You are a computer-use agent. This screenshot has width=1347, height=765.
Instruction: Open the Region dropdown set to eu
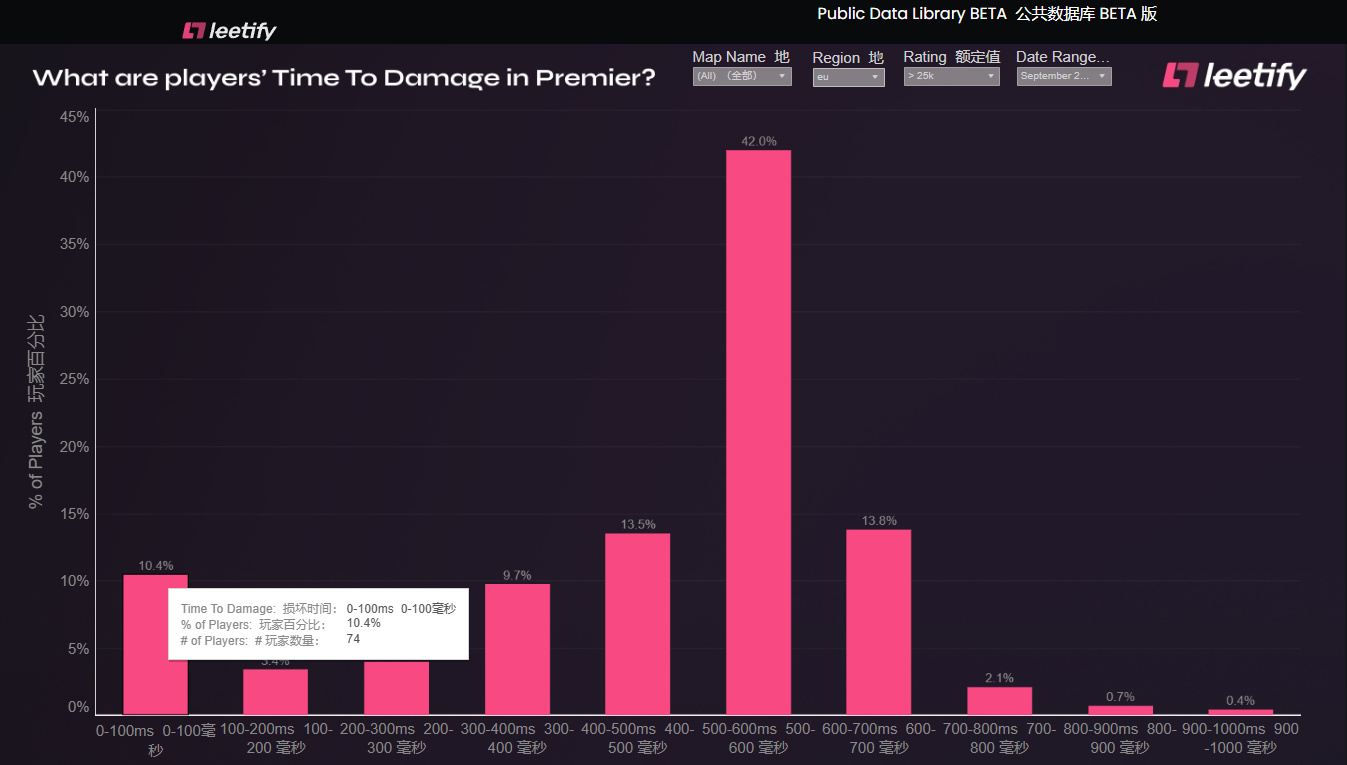tap(848, 77)
